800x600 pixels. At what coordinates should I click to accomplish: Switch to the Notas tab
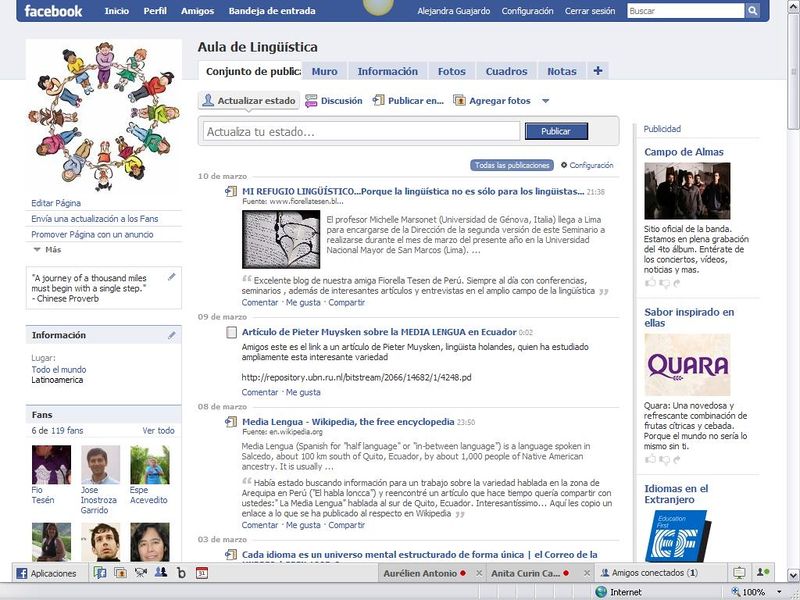click(x=561, y=71)
